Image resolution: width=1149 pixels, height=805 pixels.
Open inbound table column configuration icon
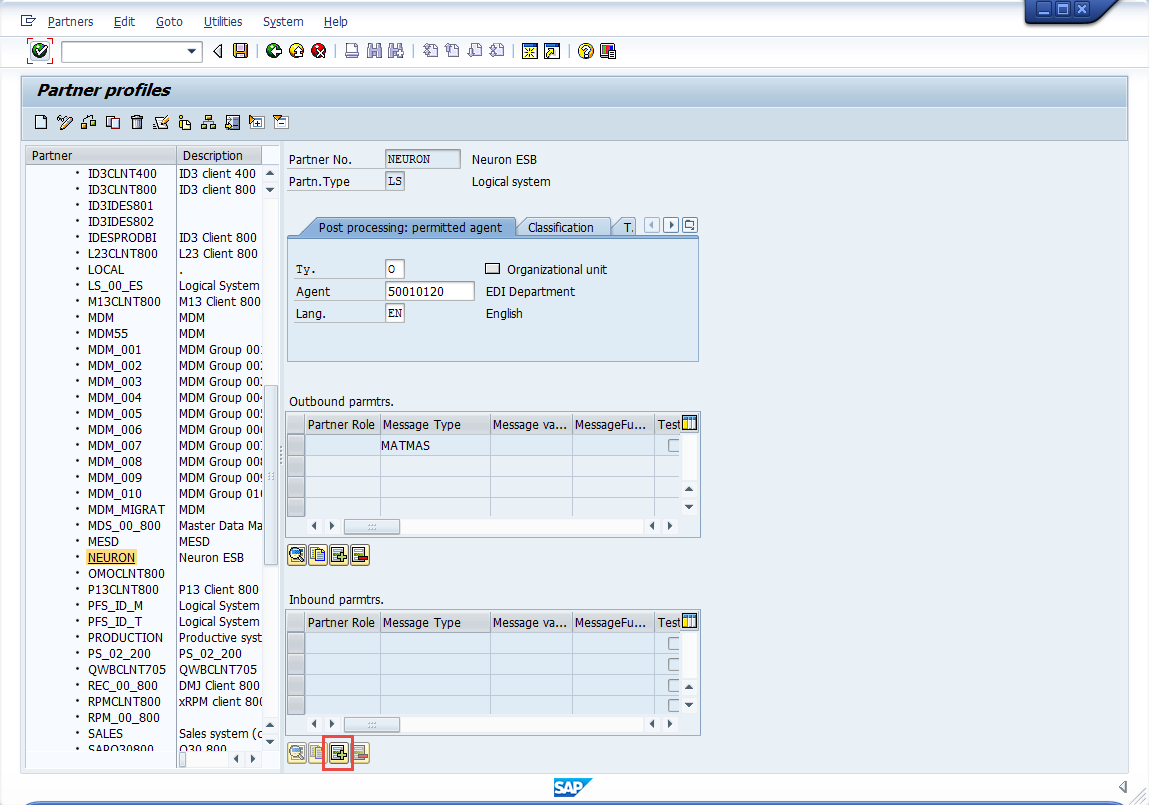pos(690,621)
